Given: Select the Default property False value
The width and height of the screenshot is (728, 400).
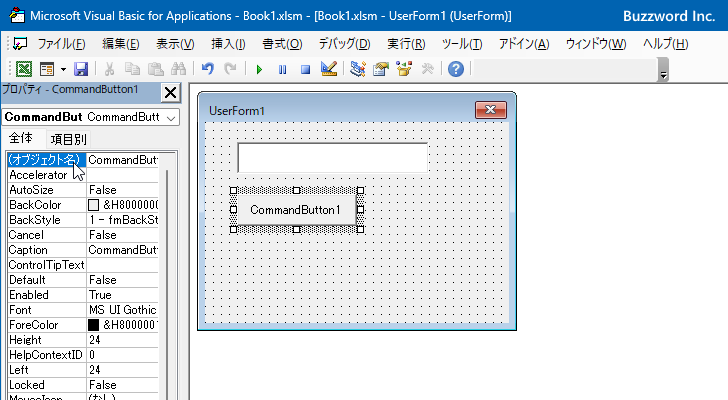Looking at the screenshot, I should (123, 280).
